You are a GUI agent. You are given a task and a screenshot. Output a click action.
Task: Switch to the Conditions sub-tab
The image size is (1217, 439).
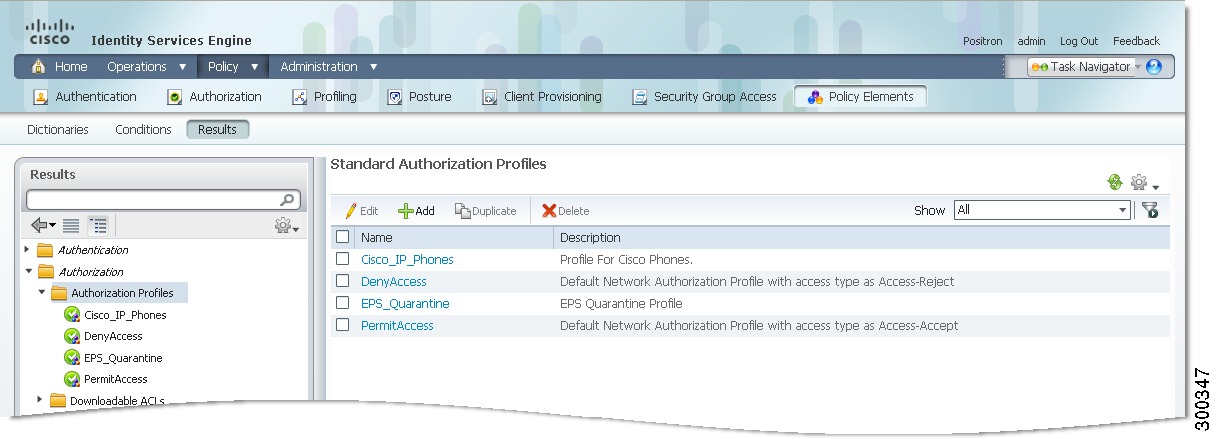[143, 130]
